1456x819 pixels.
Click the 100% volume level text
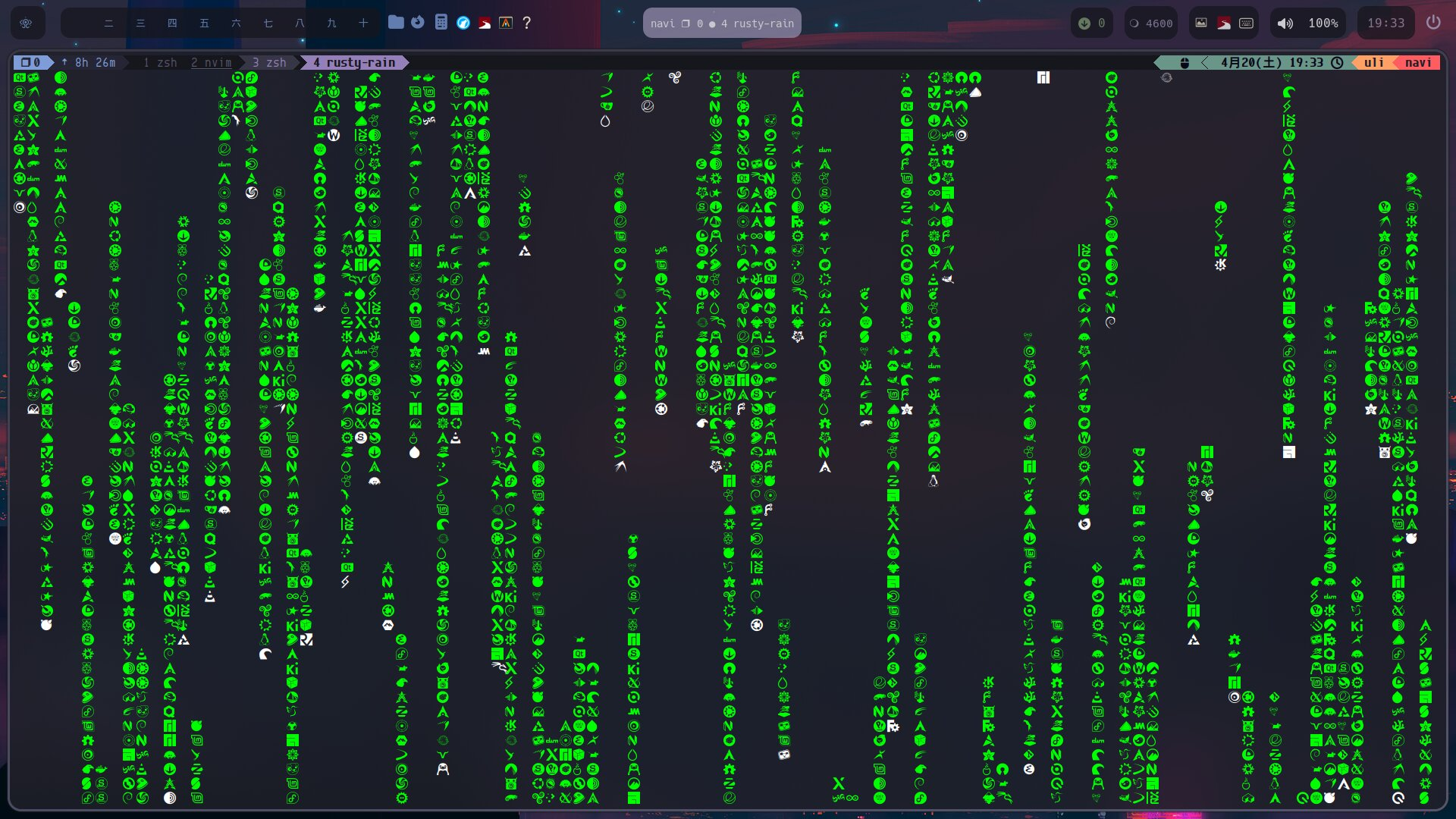[x=1323, y=23]
